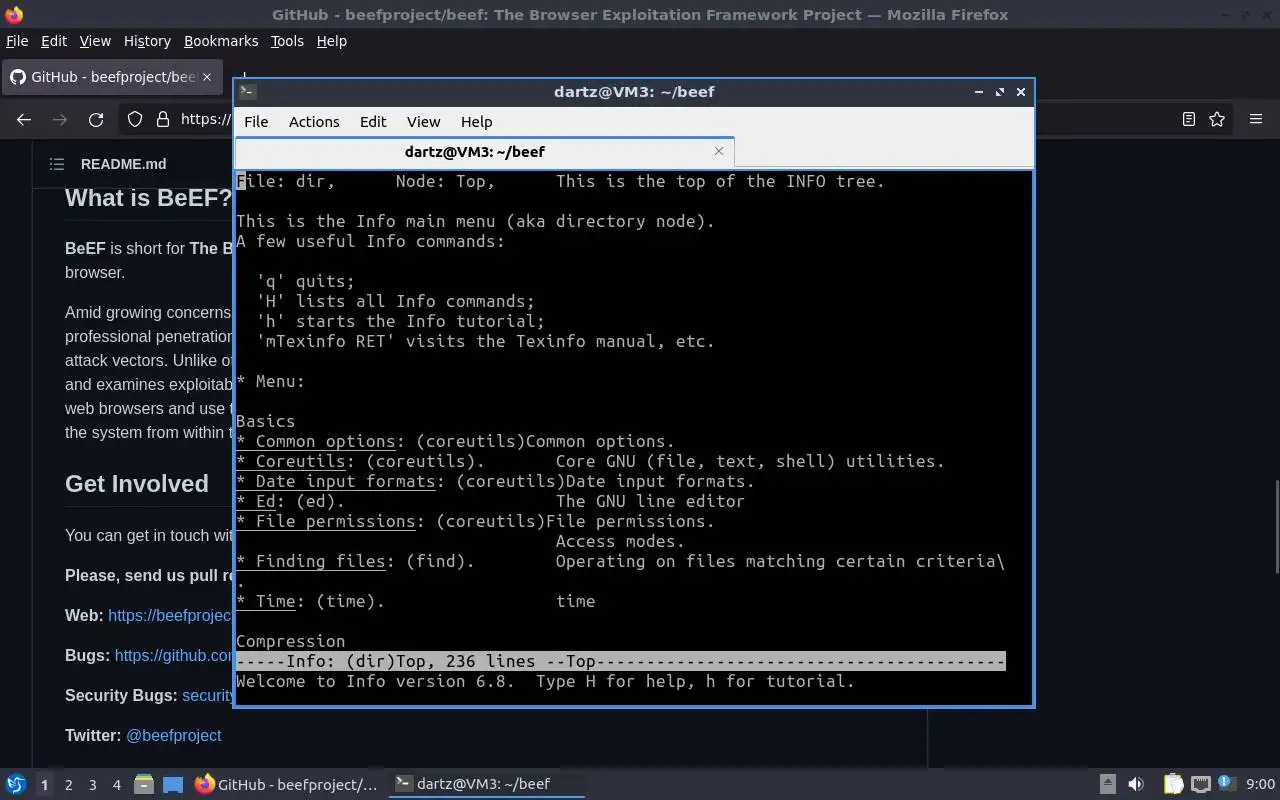Switch to workspace 4
Viewport: 1280px width, 800px height.
click(117, 785)
